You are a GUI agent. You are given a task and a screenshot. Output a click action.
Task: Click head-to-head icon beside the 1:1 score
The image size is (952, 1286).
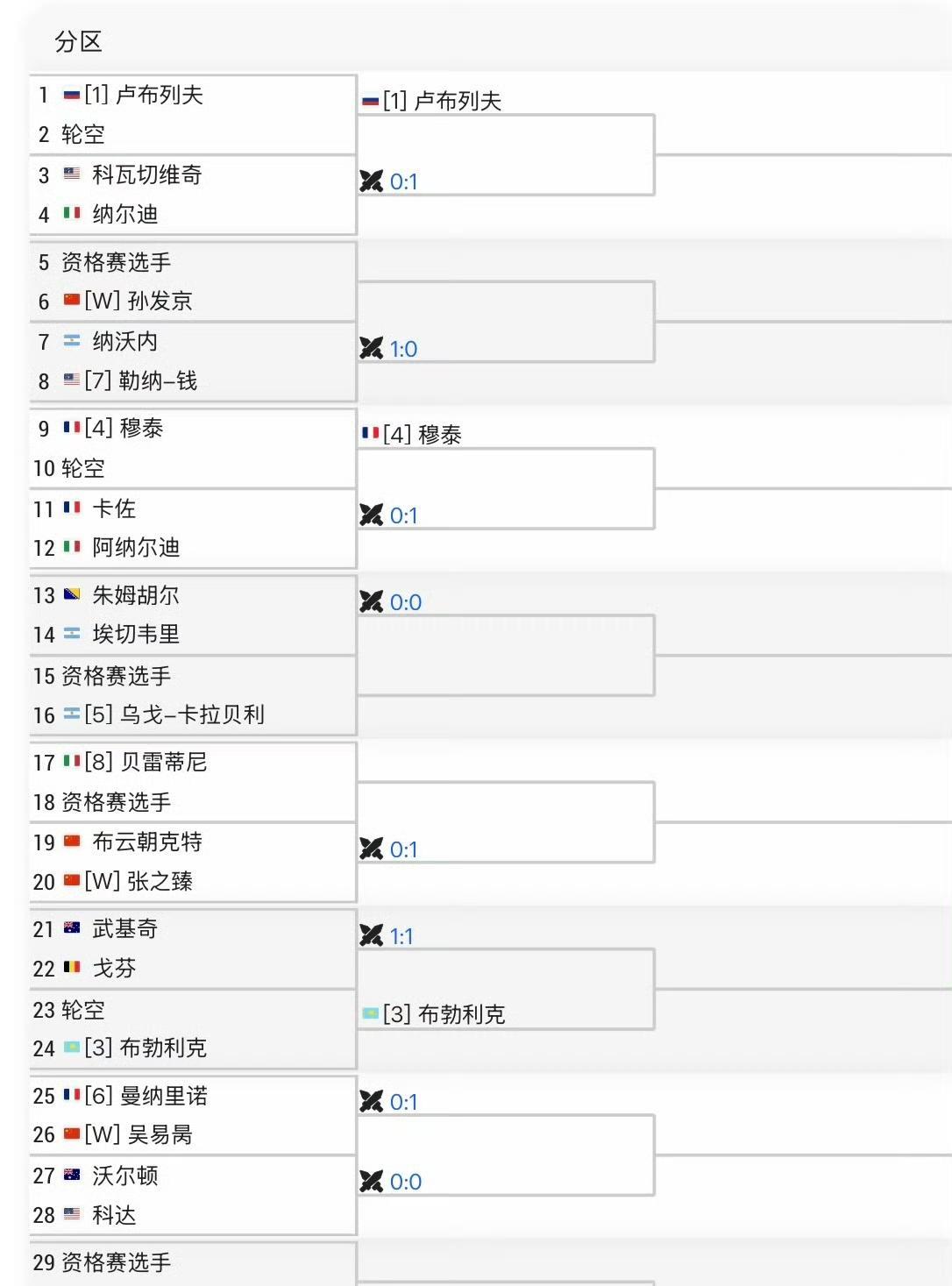372,936
